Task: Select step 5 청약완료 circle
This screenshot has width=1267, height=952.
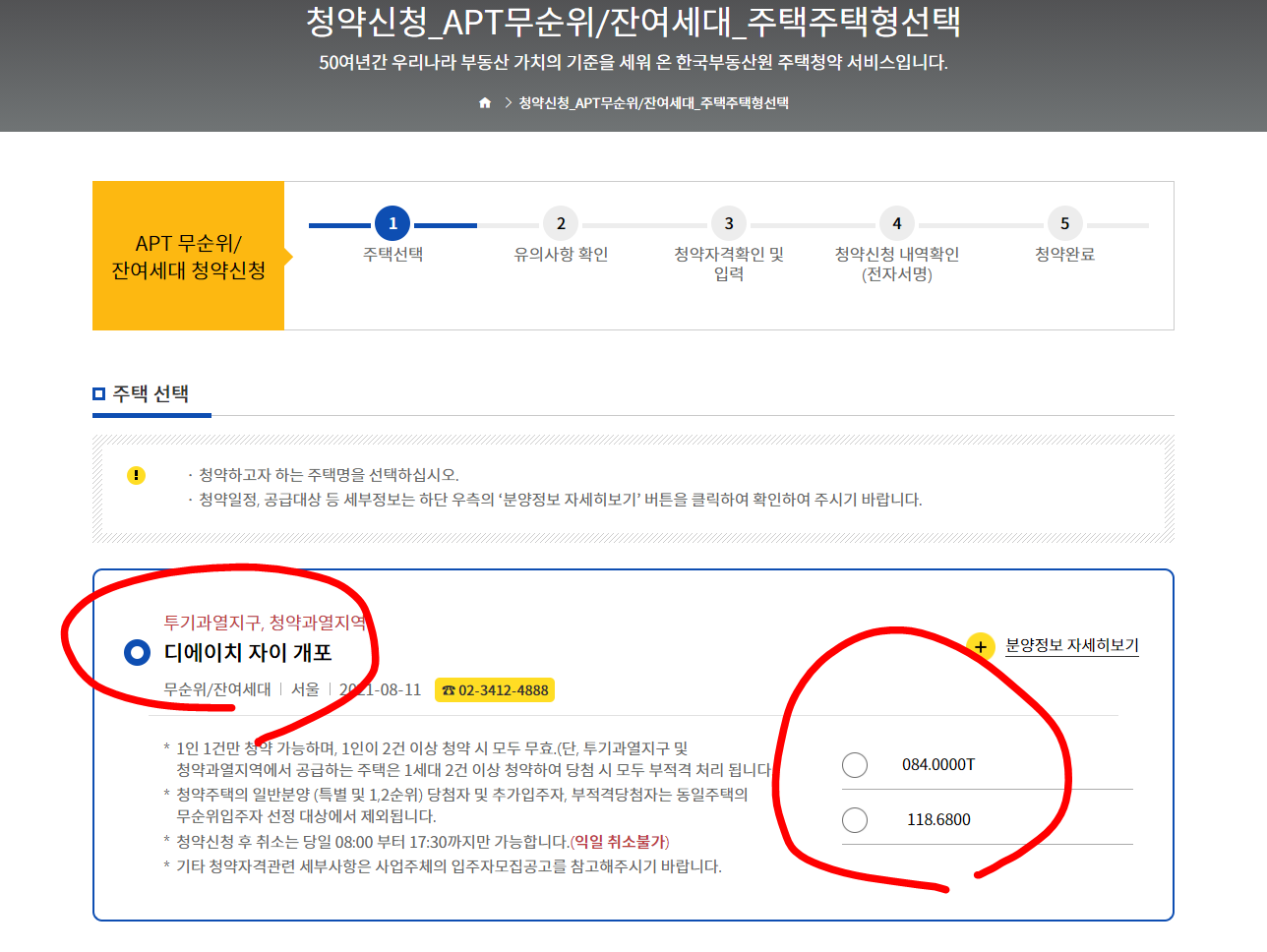Action: [x=1064, y=223]
